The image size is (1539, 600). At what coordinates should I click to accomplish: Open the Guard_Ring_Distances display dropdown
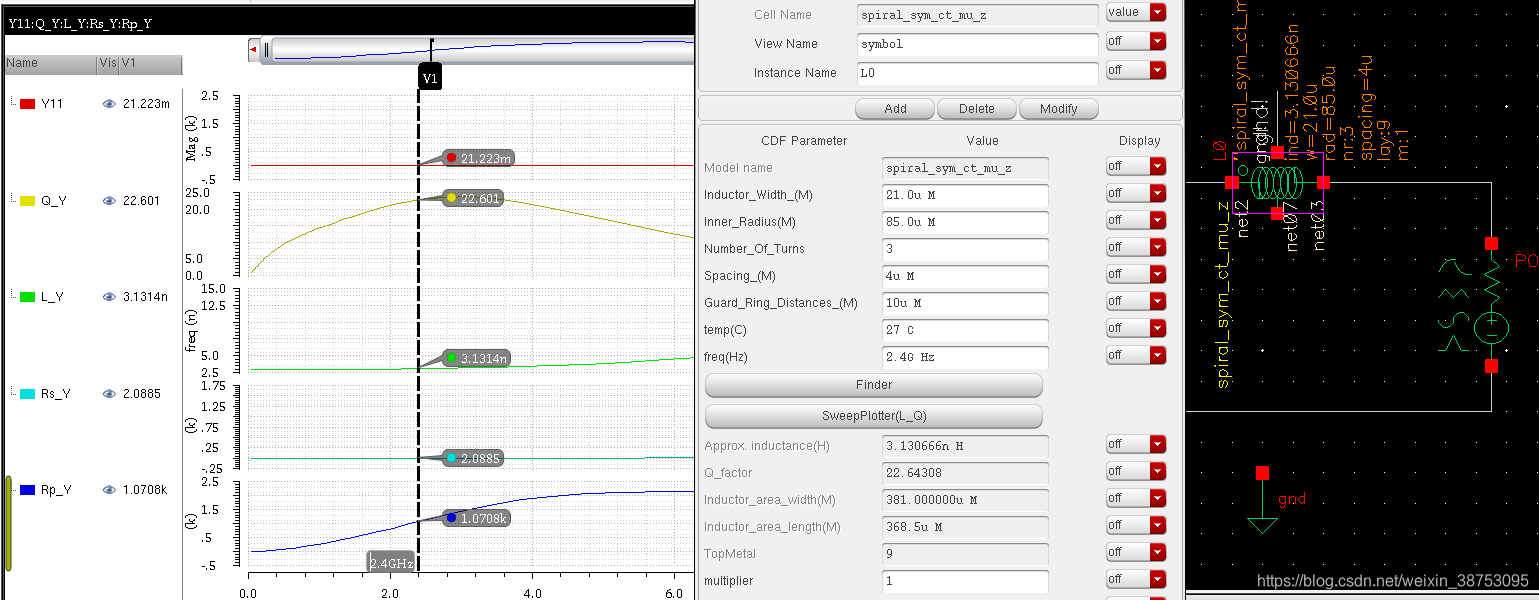point(1136,301)
